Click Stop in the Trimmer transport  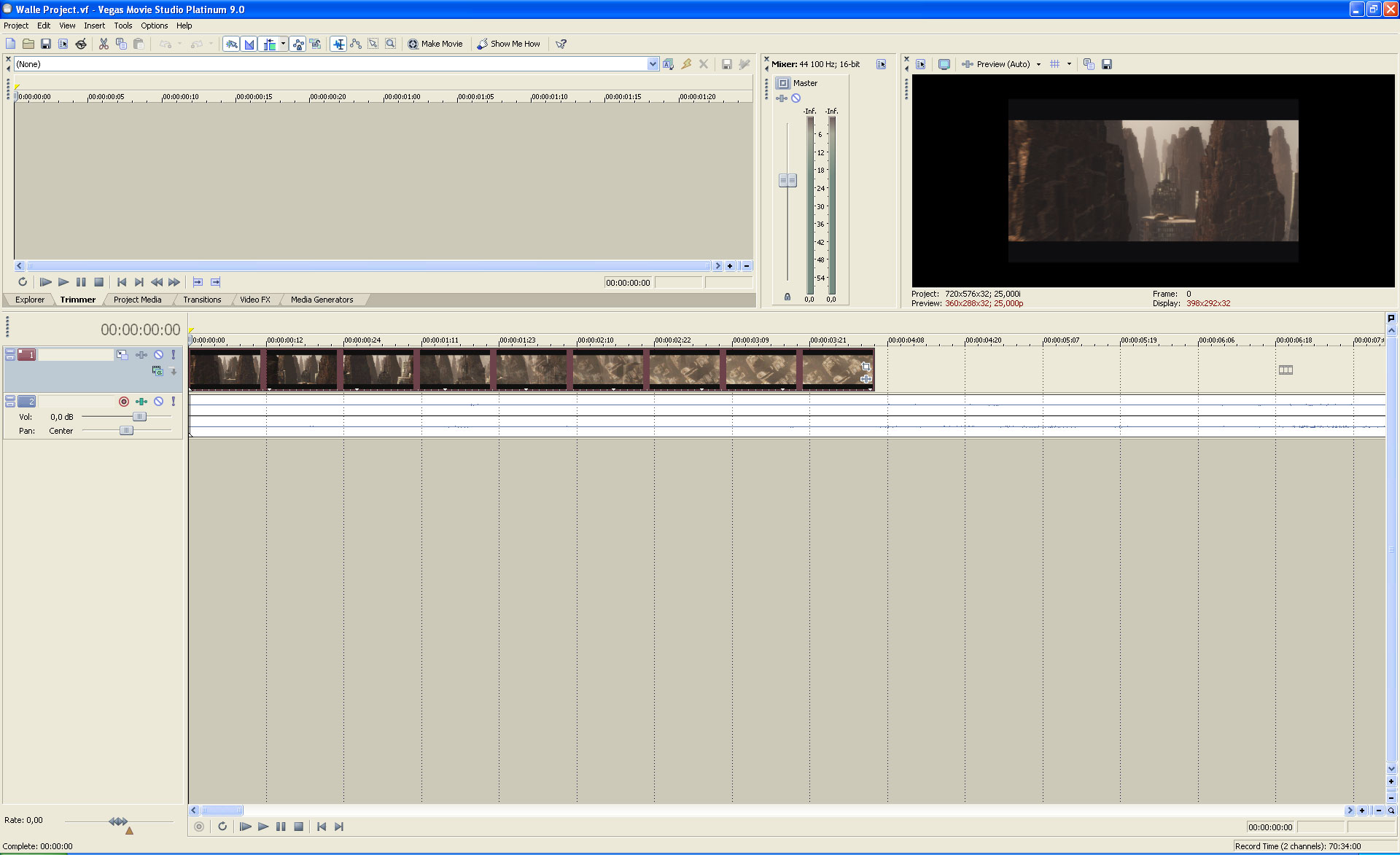point(99,282)
